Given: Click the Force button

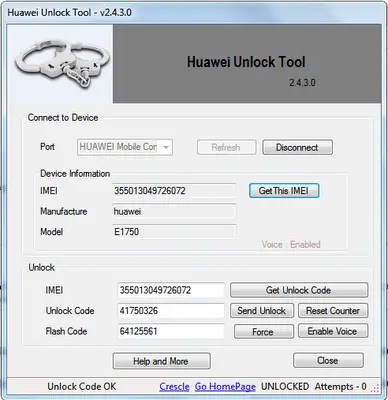Looking at the screenshot, I should tap(264, 332).
